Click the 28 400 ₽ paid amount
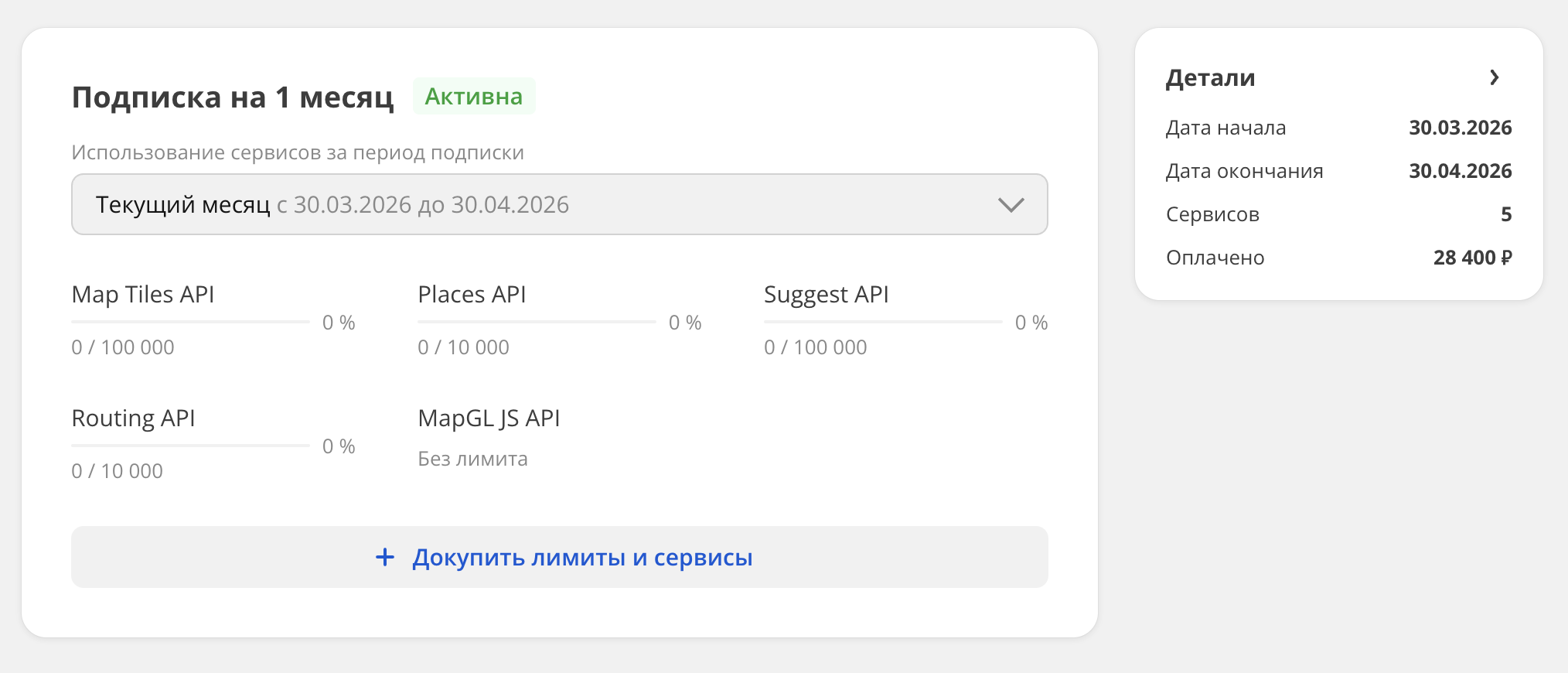 pyautogui.click(x=1471, y=258)
